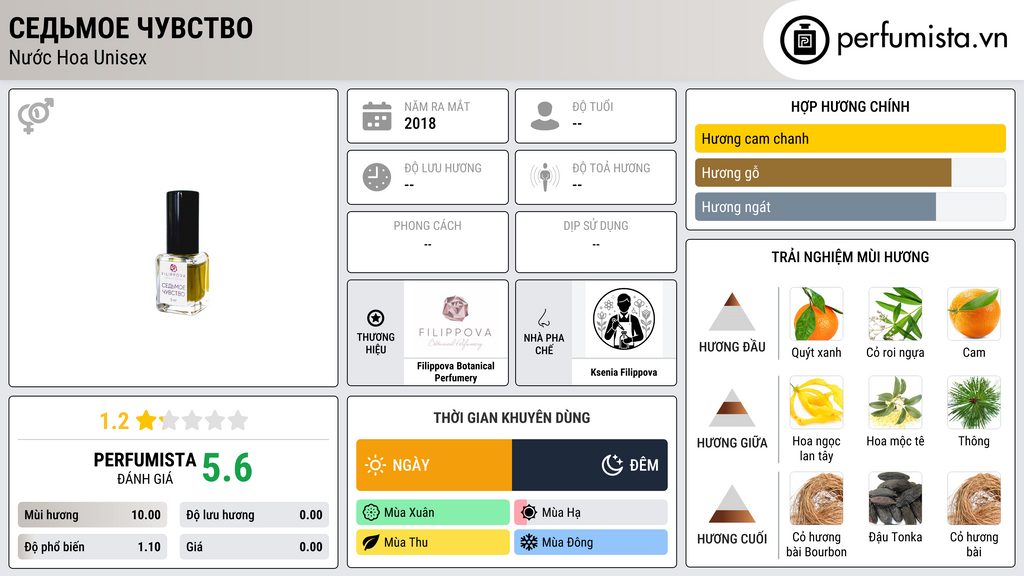1024x576 pixels.
Task: Click the 5.6 Perfumista rating number
Action: point(227,468)
